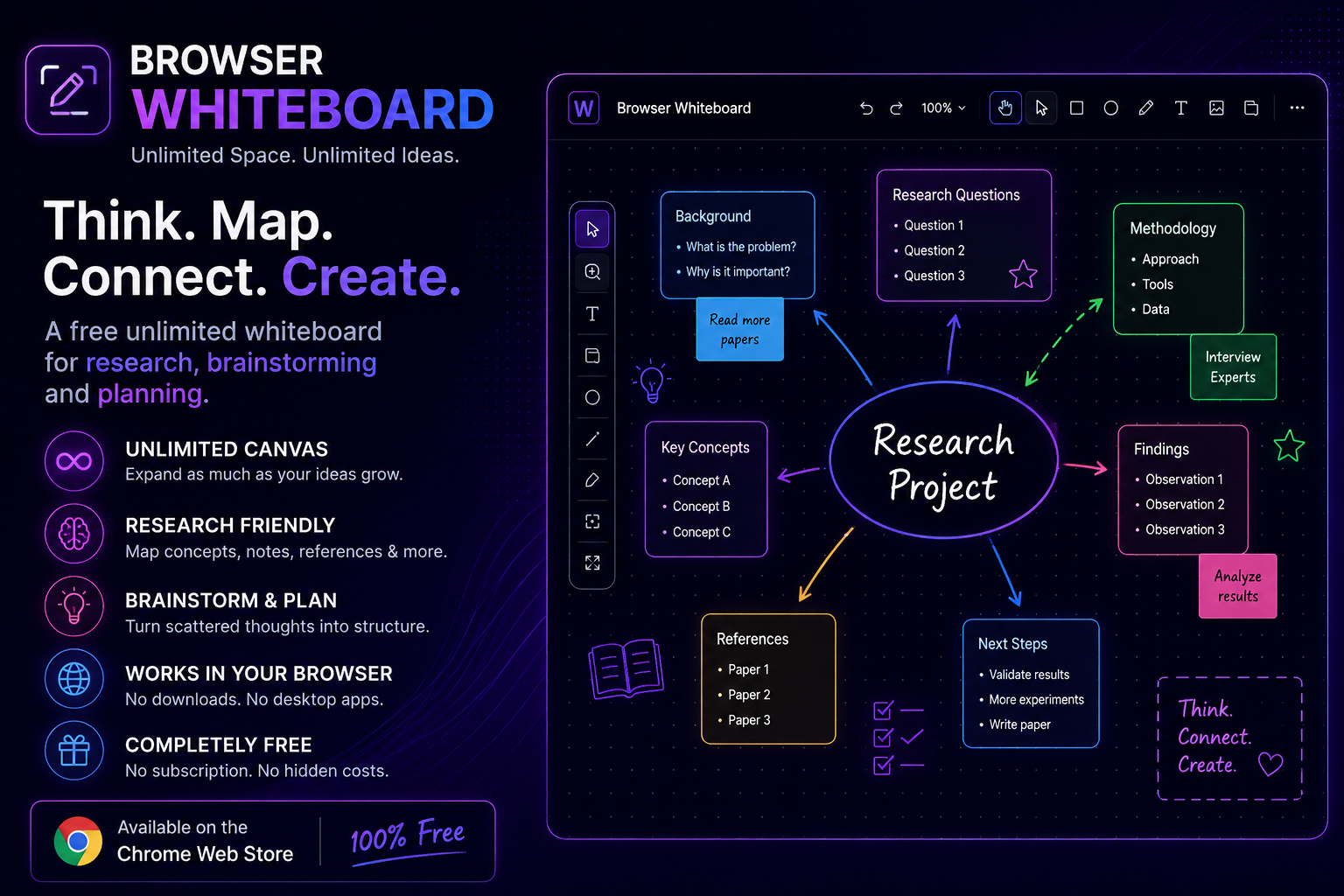The image size is (1344, 896).
Task: Select the cursor tool in left sidebar
Action: point(592,229)
